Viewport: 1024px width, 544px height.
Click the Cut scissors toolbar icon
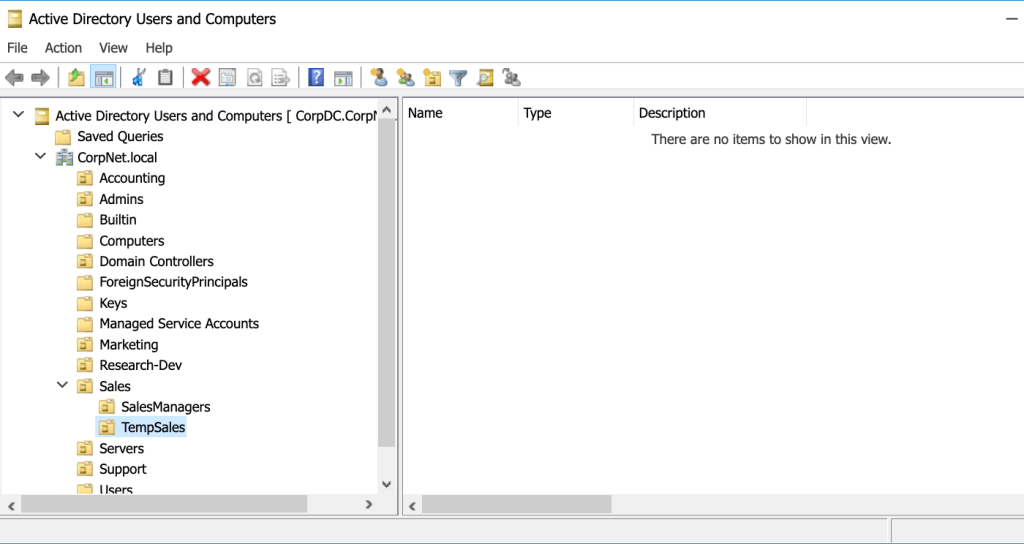click(x=139, y=78)
